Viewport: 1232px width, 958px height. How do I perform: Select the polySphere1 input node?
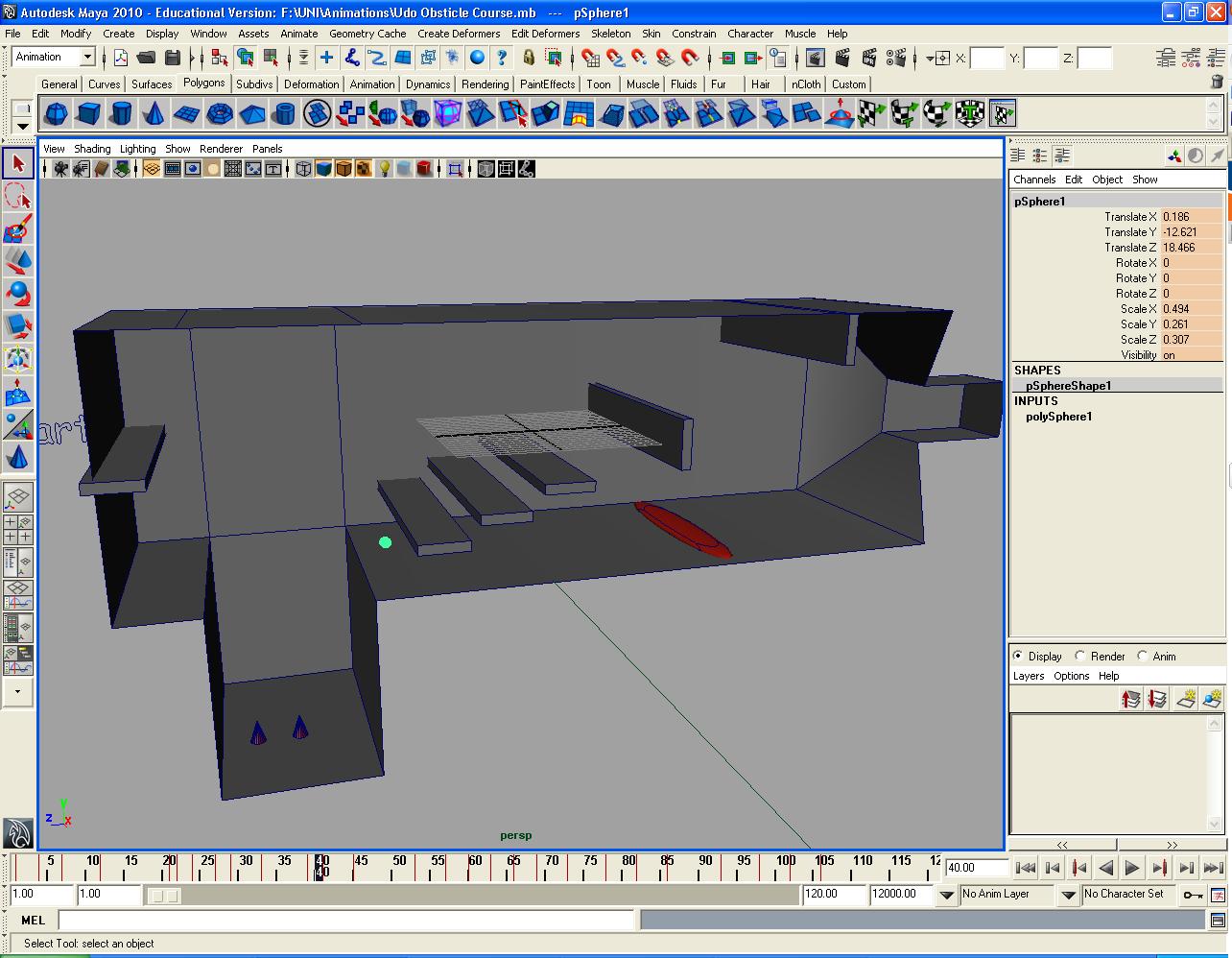point(1058,417)
